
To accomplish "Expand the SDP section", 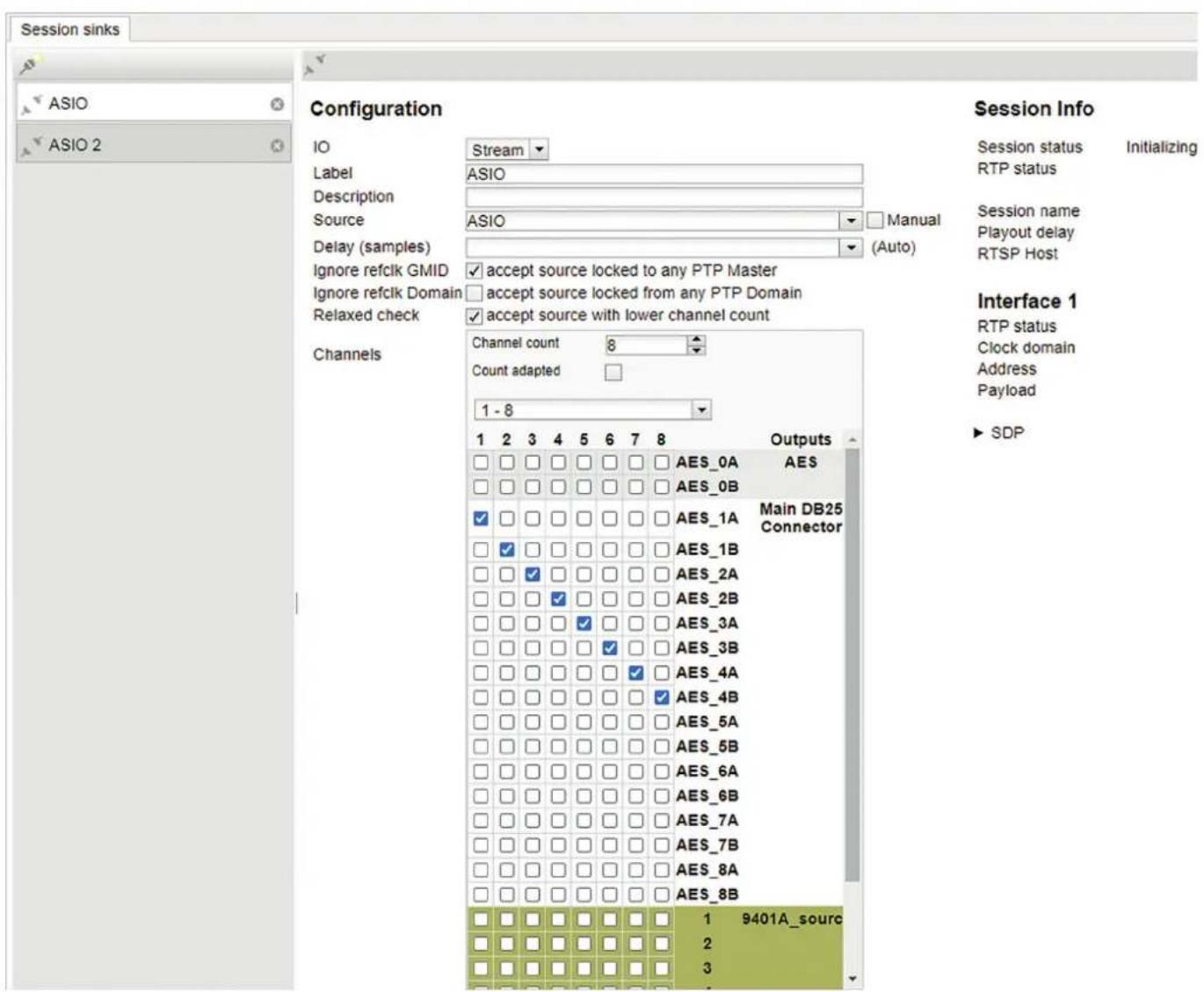I will 999,432.
